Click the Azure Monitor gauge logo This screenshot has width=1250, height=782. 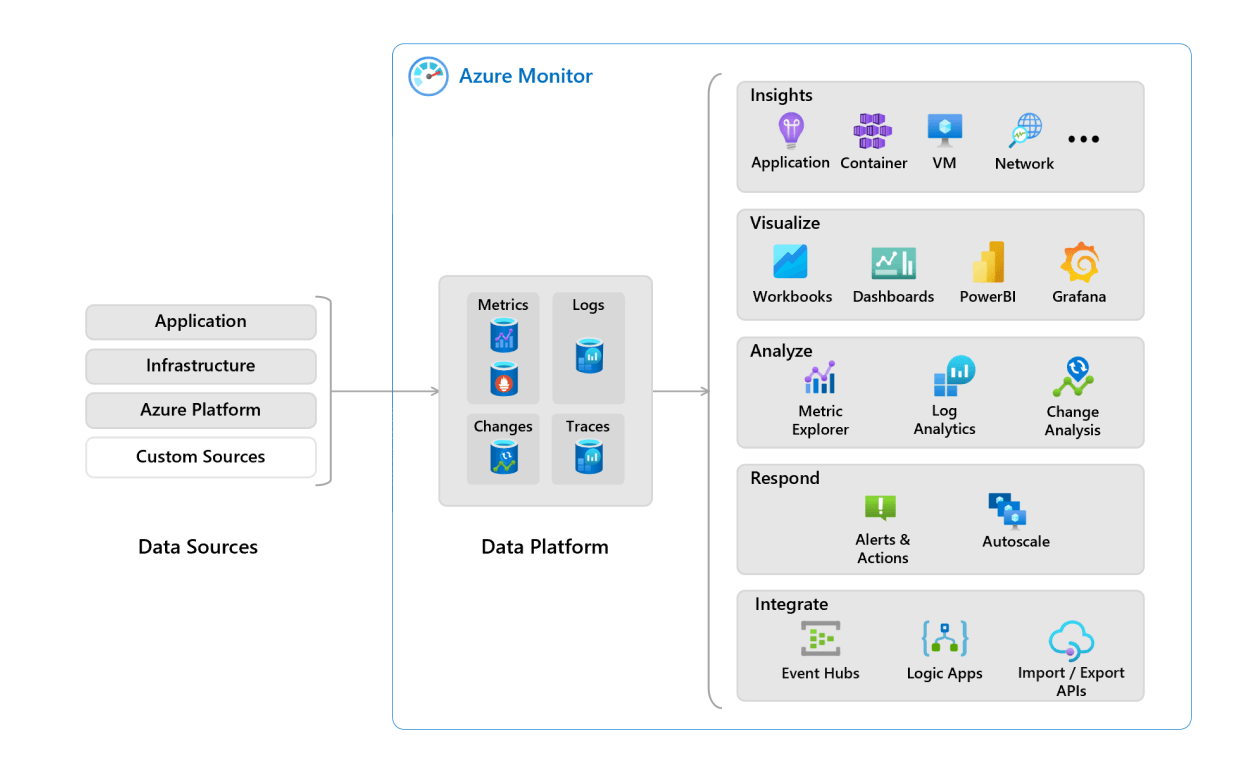click(428, 76)
